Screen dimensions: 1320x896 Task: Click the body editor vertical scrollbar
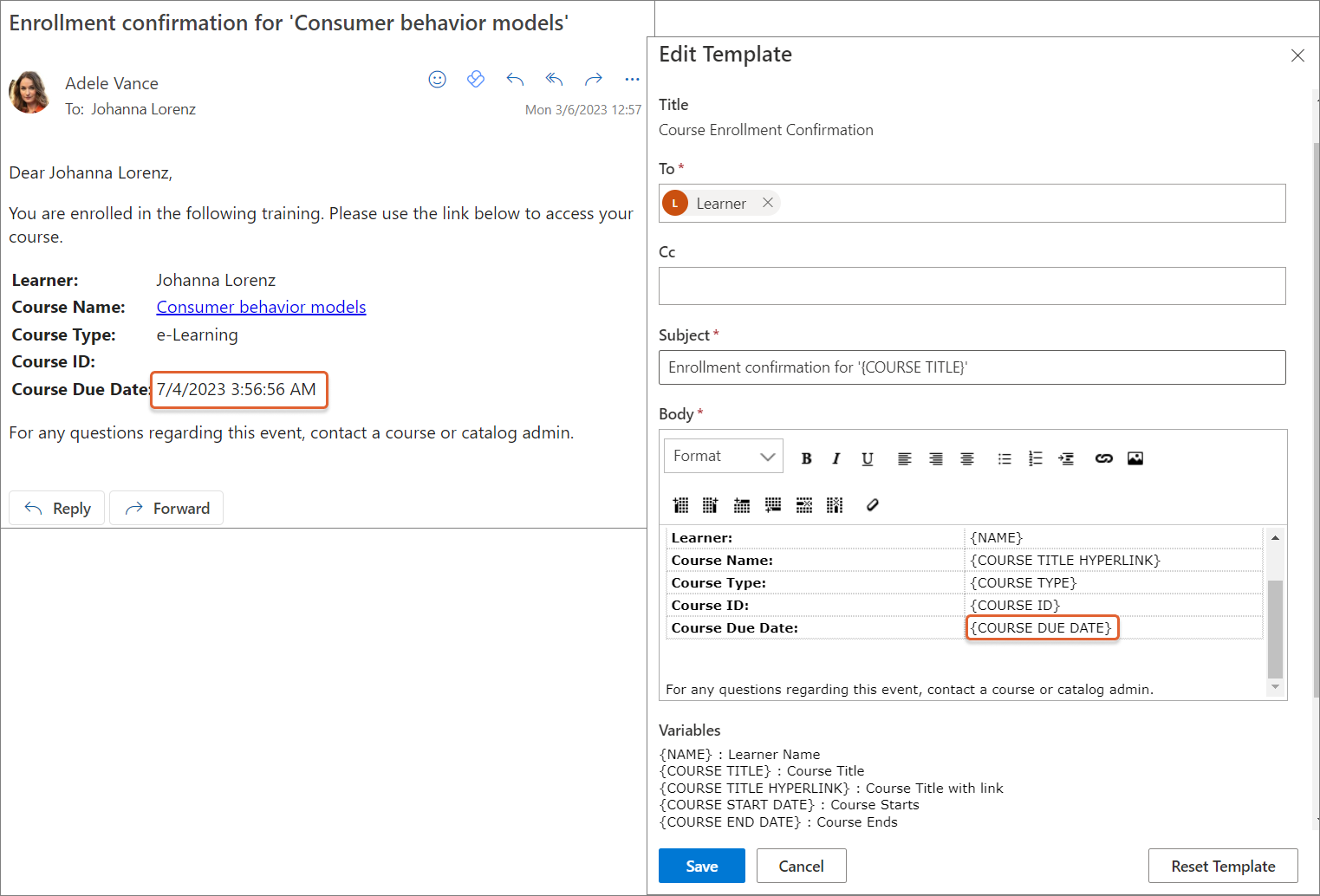(x=1274, y=628)
